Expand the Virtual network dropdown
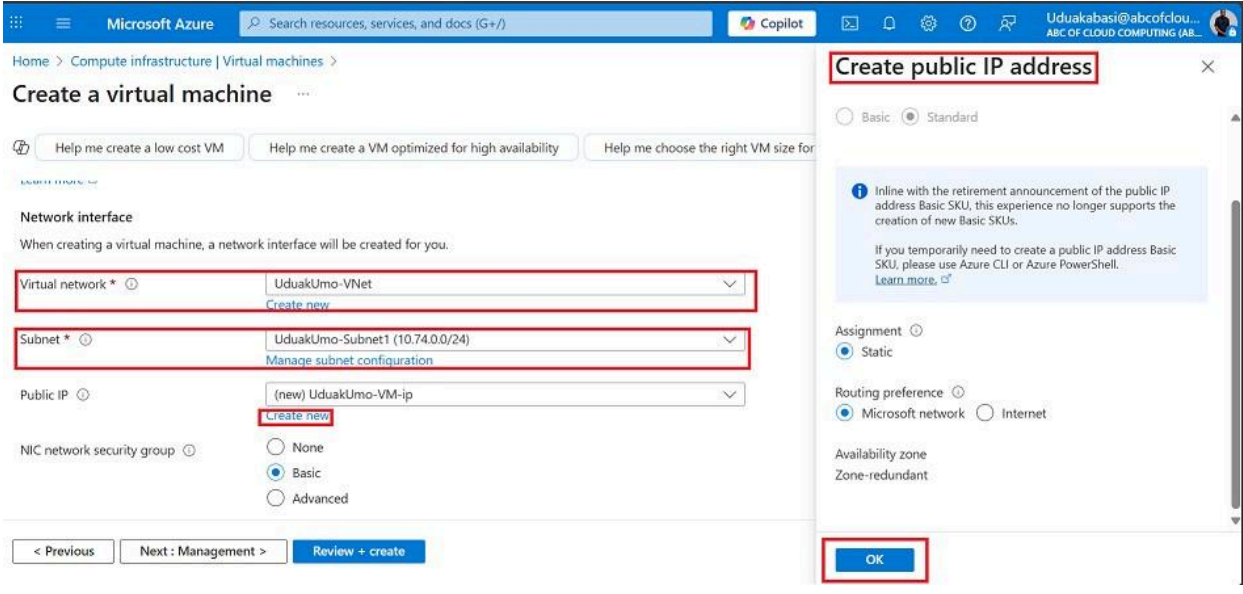The image size is (1243, 594). 728,284
